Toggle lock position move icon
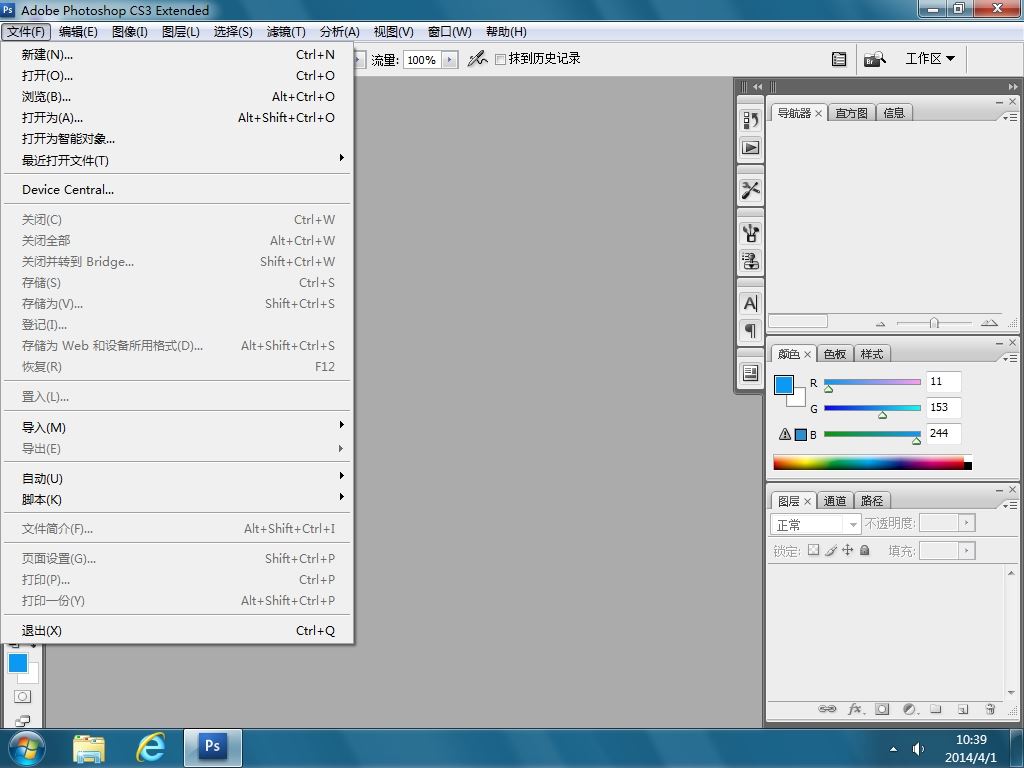The width and height of the screenshot is (1024, 768). (x=847, y=550)
